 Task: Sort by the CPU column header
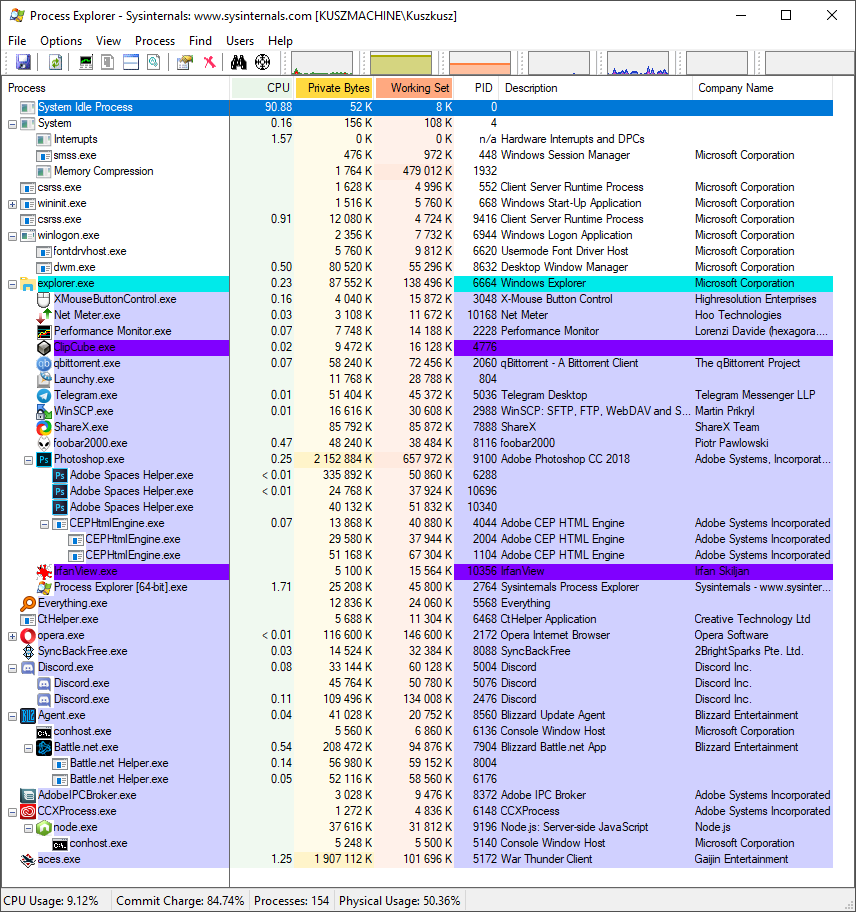pos(262,88)
